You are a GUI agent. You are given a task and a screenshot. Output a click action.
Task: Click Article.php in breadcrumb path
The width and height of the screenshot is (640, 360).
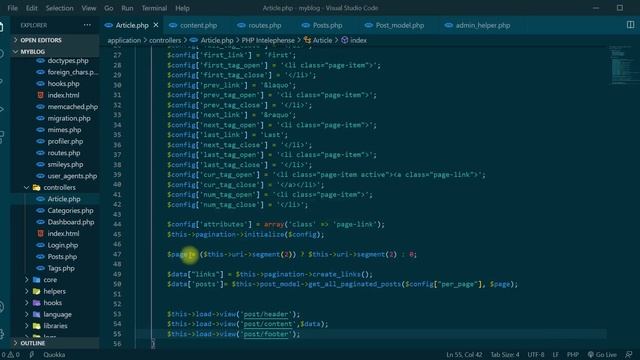(217, 40)
